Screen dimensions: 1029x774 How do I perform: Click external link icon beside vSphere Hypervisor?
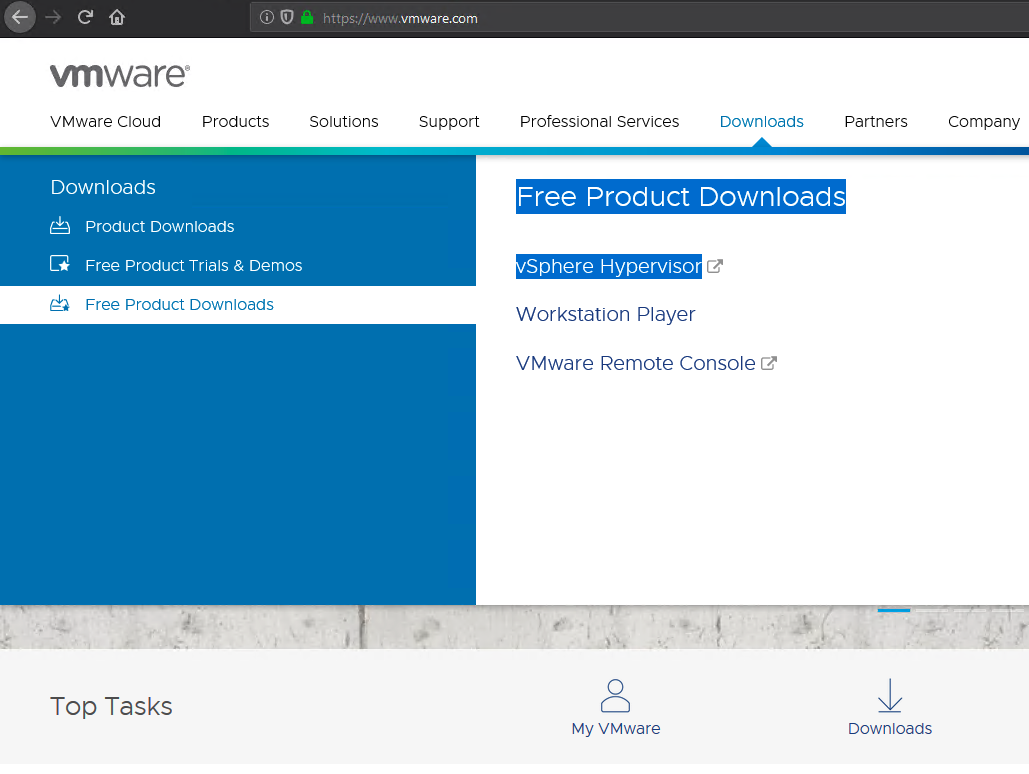pos(715,267)
